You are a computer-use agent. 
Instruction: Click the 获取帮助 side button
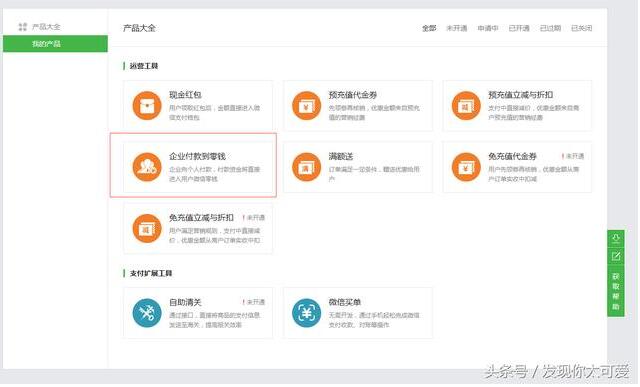616,291
